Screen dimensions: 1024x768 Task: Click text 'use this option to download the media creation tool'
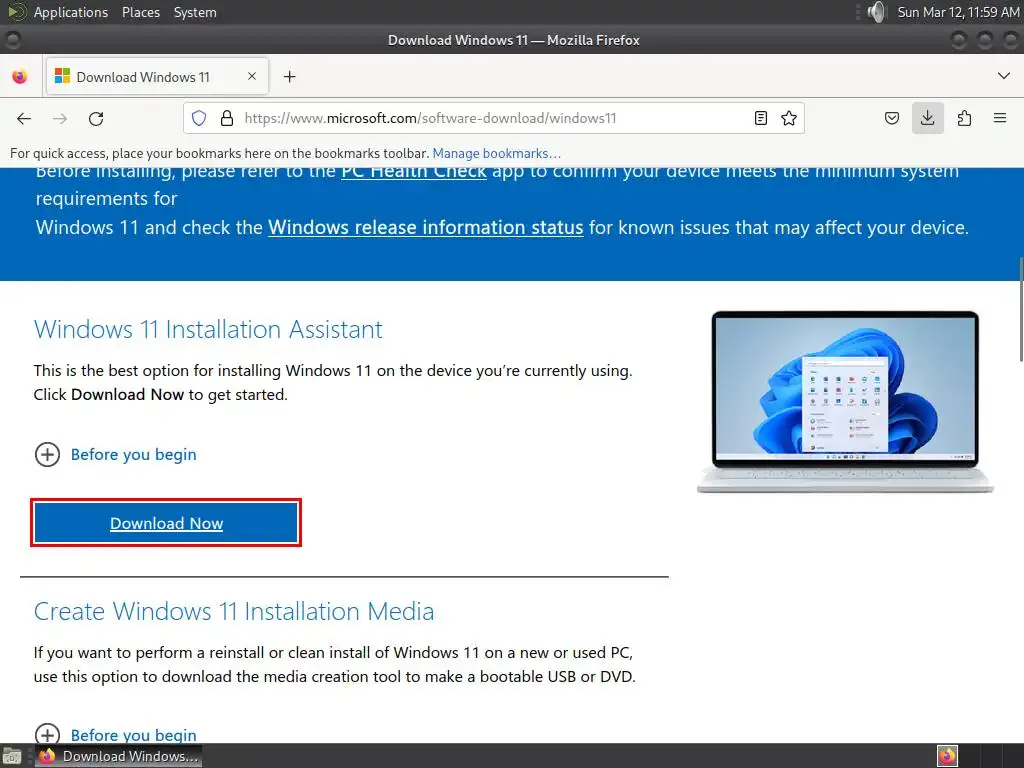[x=216, y=677]
